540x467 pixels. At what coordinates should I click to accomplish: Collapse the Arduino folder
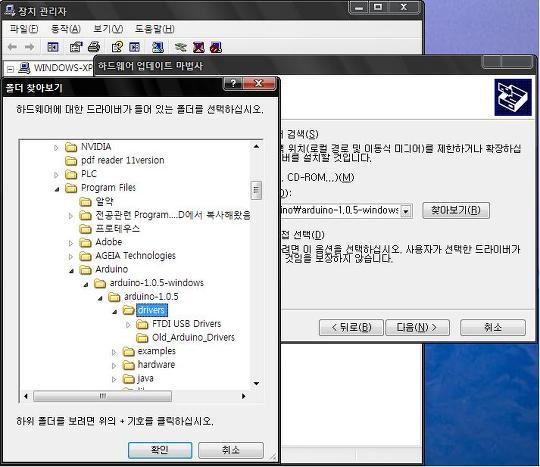point(72,271)
